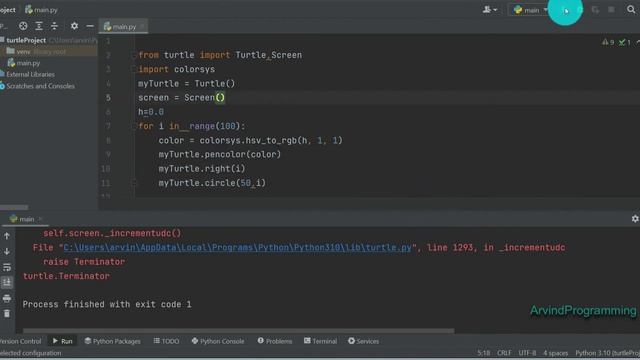Click the Run with Coverage icon
Image resolution: width=640 pixels, height=360 pixels.
(x=595, y=10)
